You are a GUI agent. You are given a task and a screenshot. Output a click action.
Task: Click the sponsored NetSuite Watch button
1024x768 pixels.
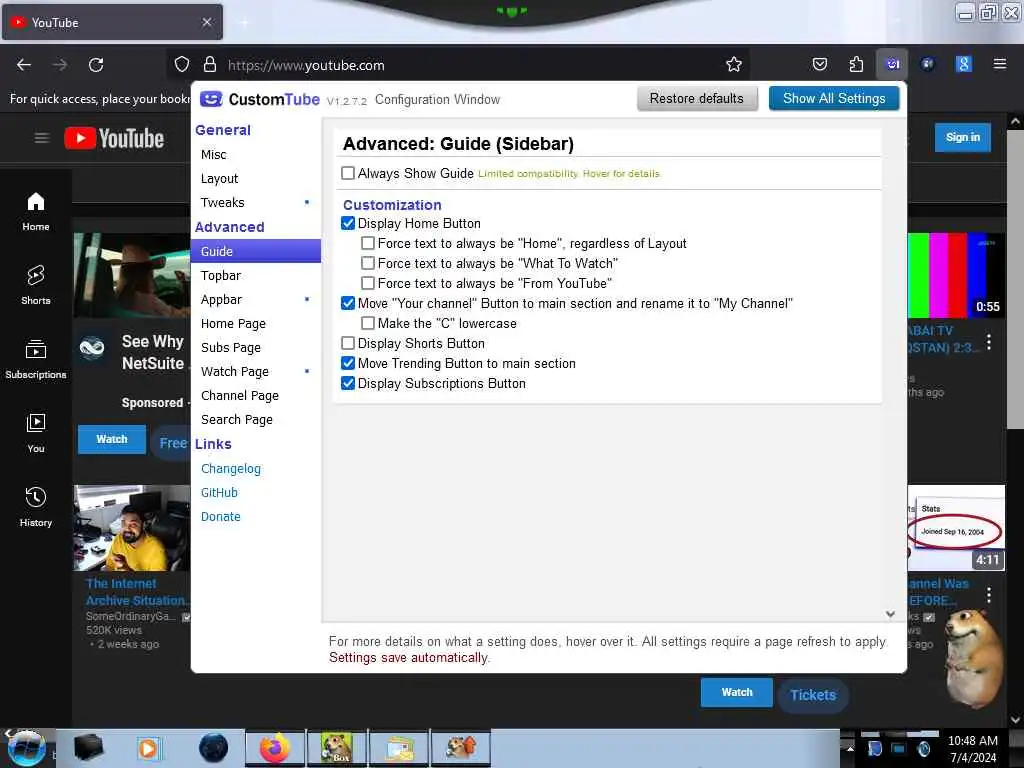pos(112,439)
